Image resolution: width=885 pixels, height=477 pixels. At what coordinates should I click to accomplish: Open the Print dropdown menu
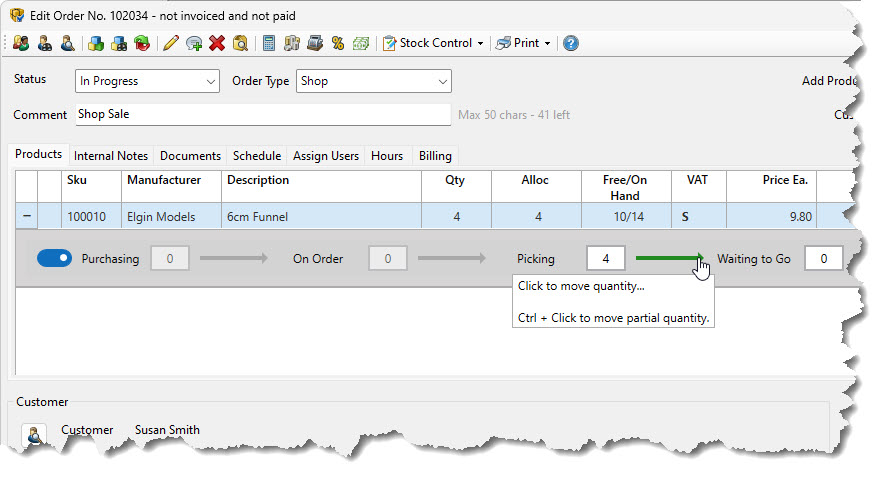click(x=524, y=43)
